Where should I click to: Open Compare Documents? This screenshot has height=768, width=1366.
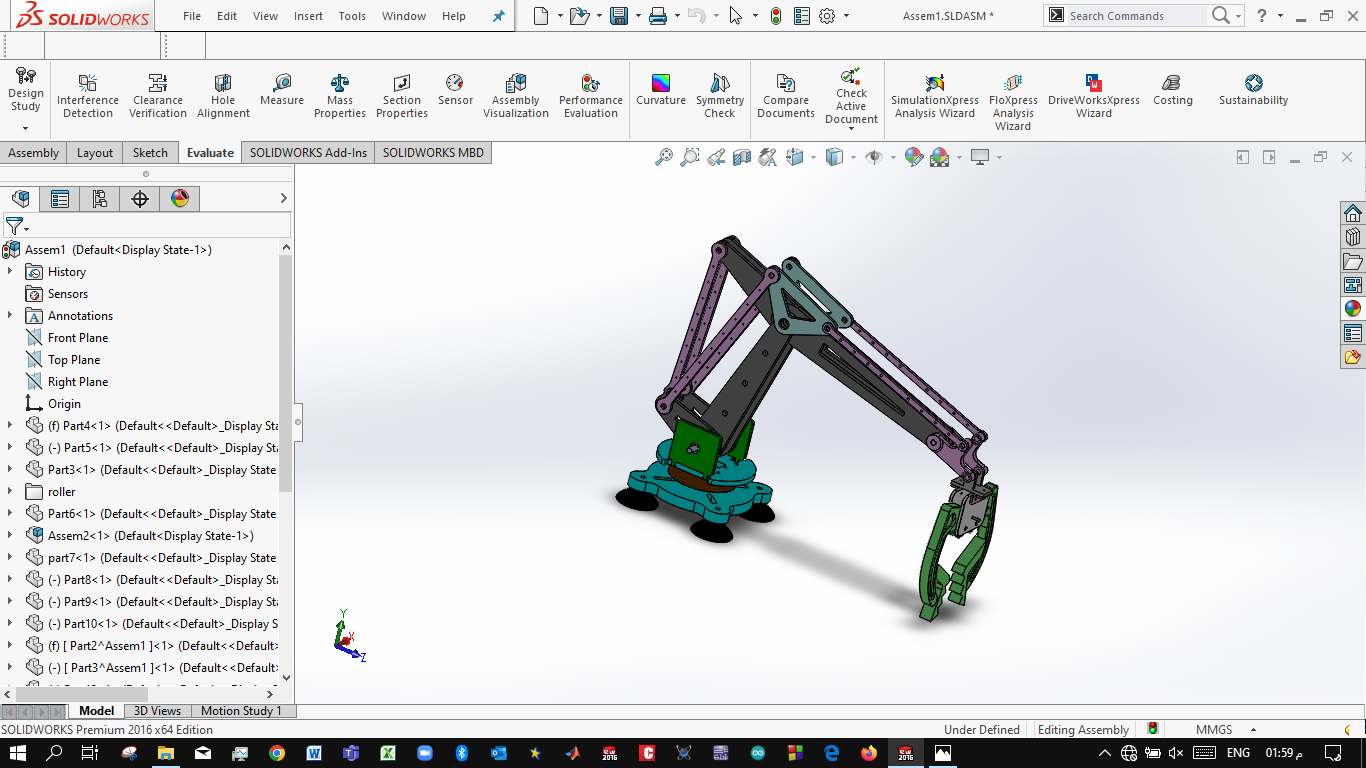pos(786,96)
